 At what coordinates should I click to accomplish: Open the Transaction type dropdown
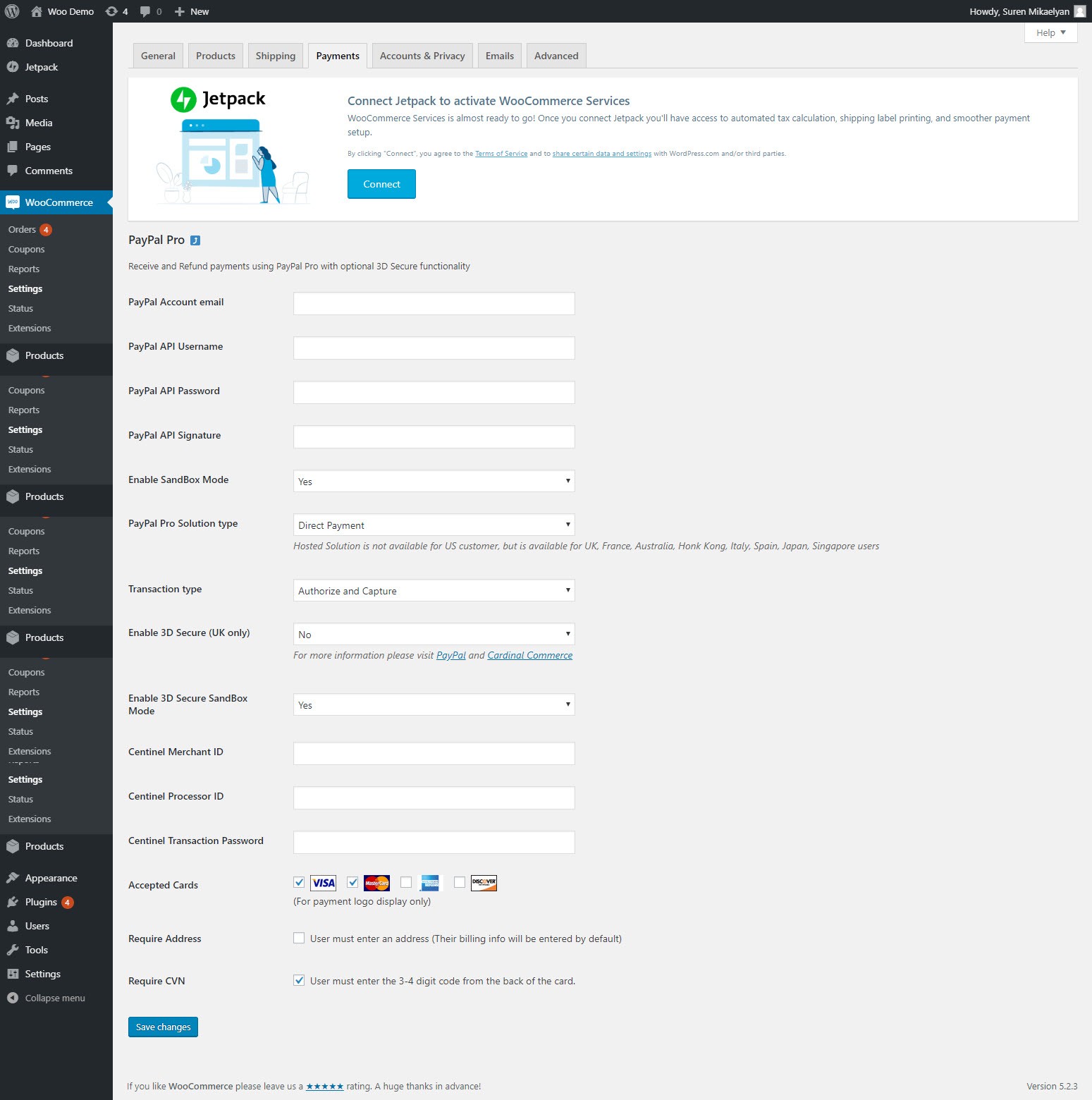[434, 590]
